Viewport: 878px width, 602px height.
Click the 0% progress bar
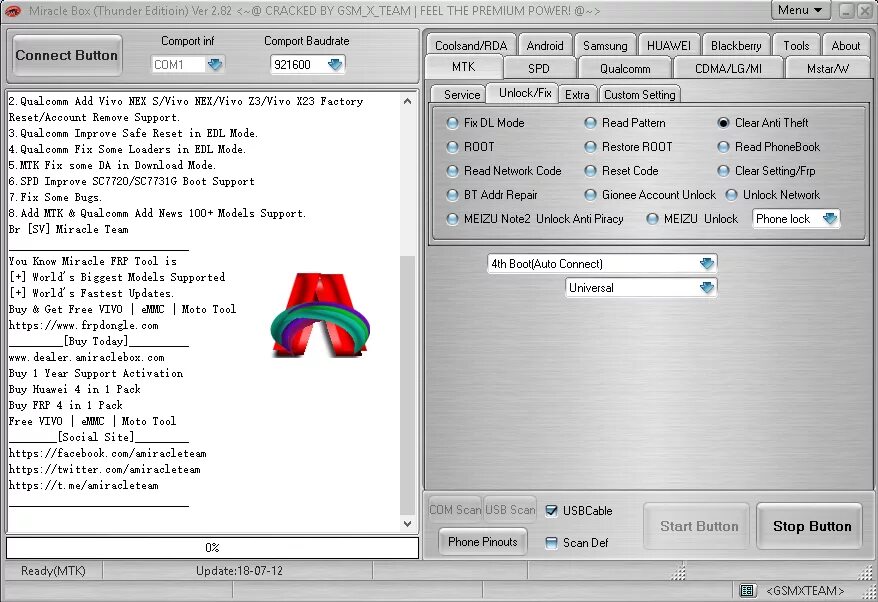click(x=212, y=548)
